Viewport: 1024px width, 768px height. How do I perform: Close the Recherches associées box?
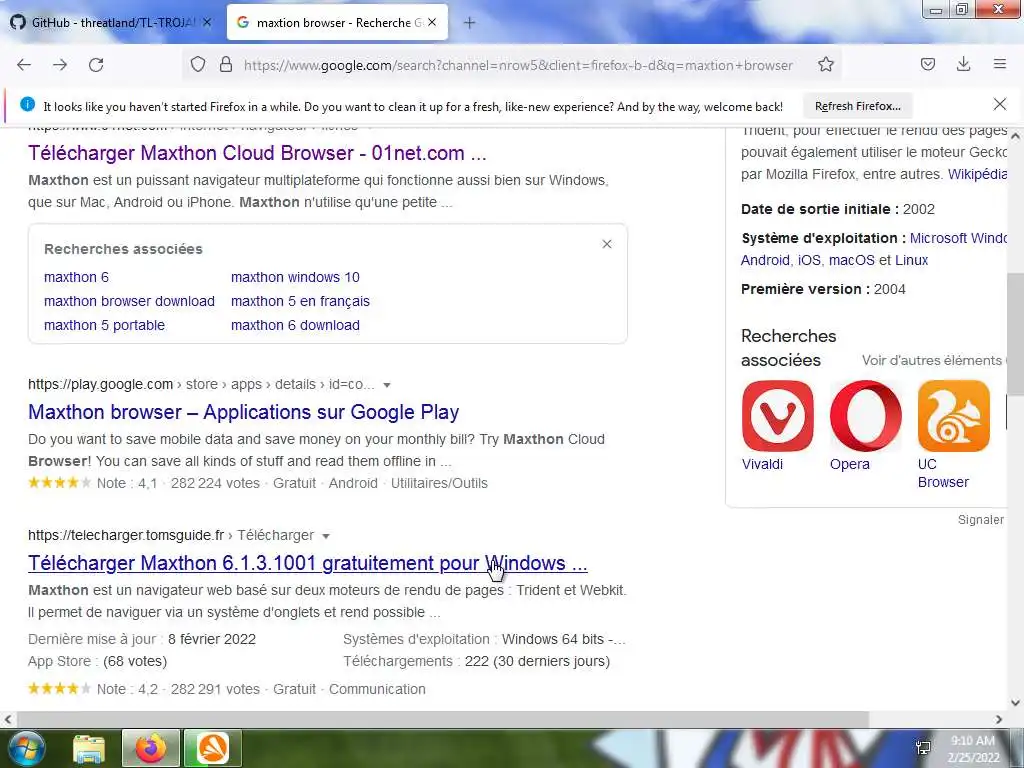(x=607, y=244)
